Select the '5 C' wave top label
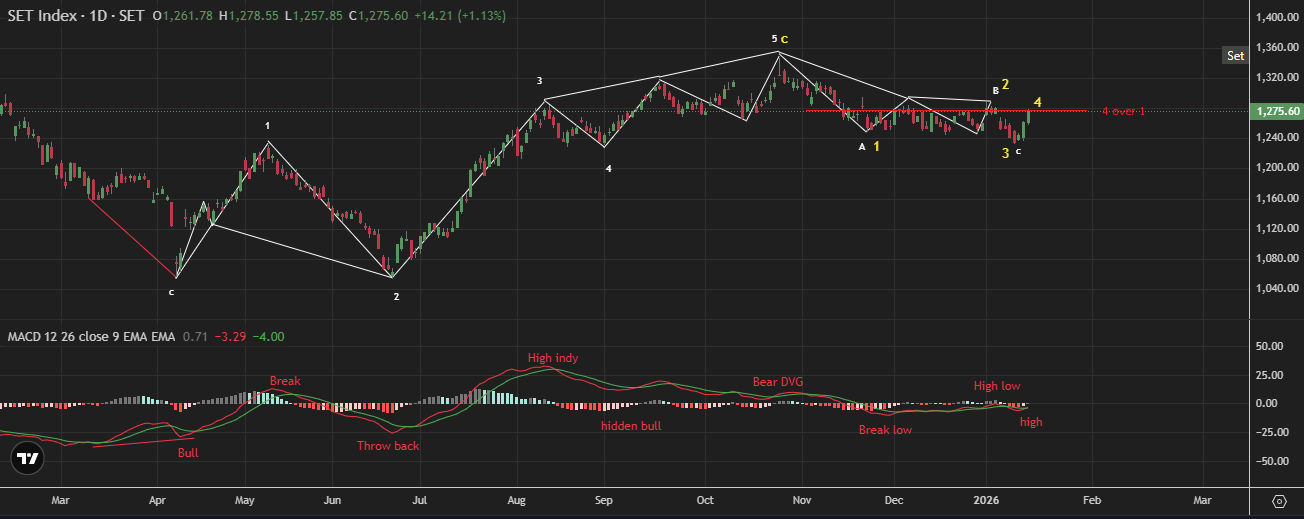The image size is (1304, 519). pyautogui.click(x=780, y=39)
